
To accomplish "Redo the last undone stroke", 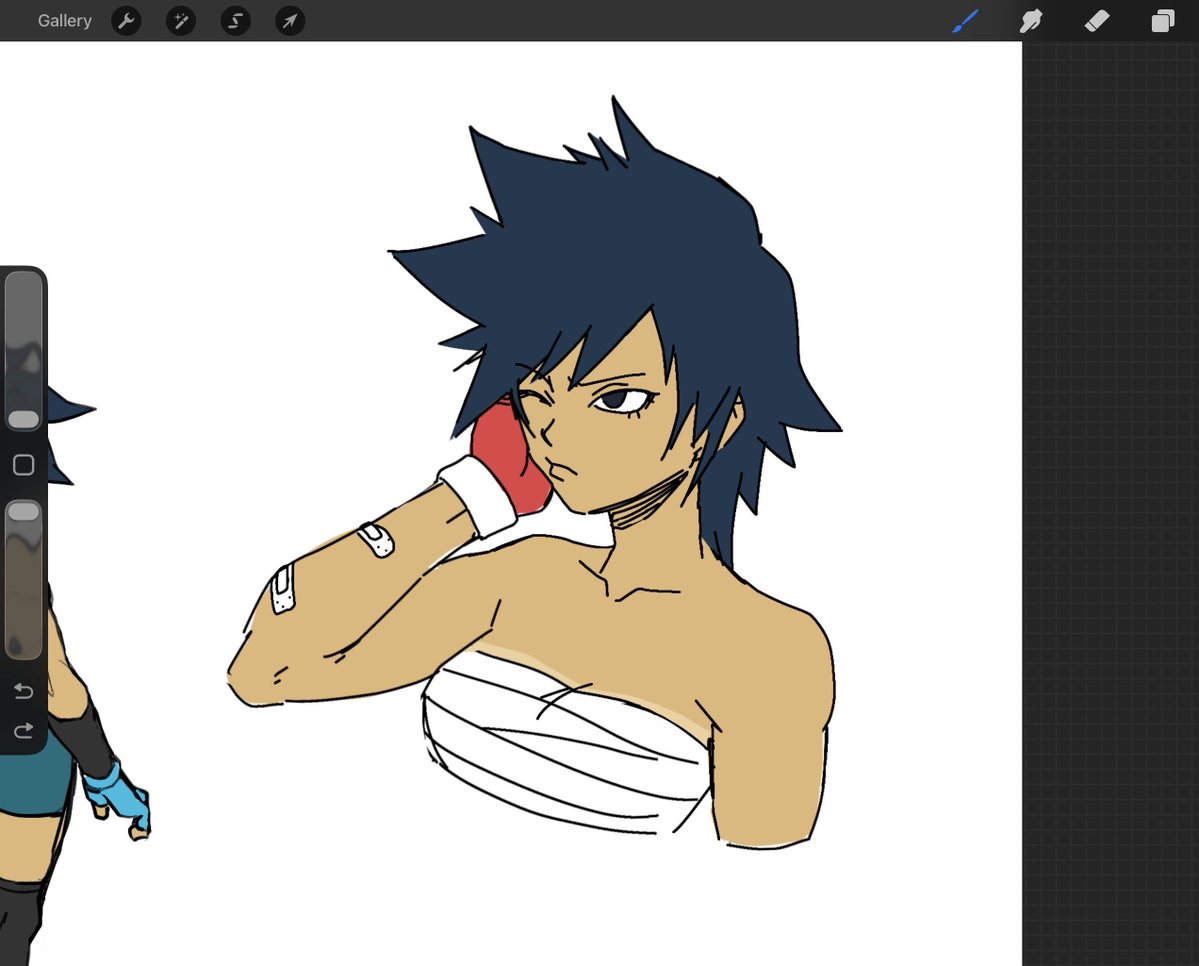I will tap(24, 731).
